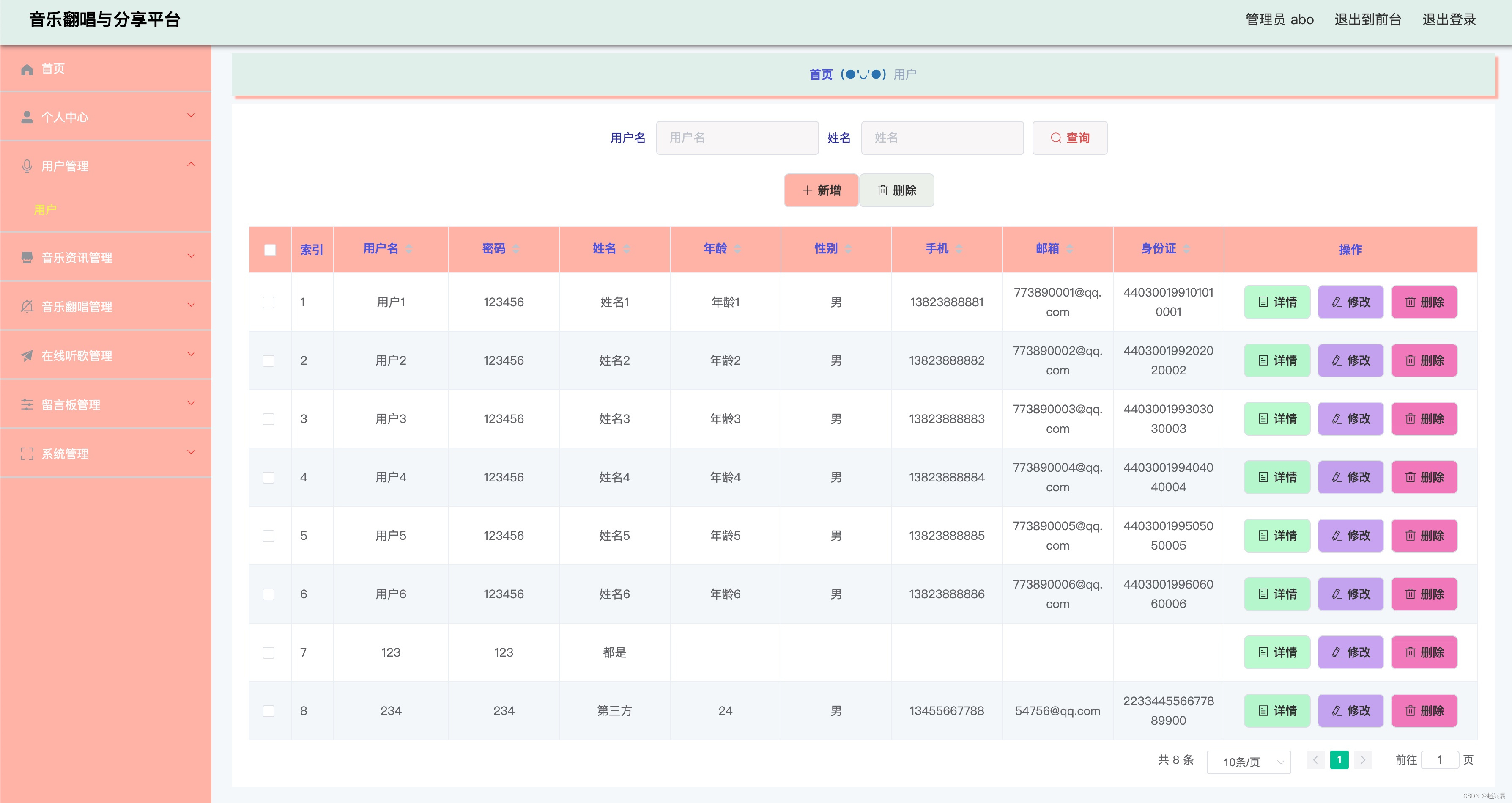Click the paper plane icon beside 在线听歌管理
This screenshot has width=1512, height=803.
point(27,356)
